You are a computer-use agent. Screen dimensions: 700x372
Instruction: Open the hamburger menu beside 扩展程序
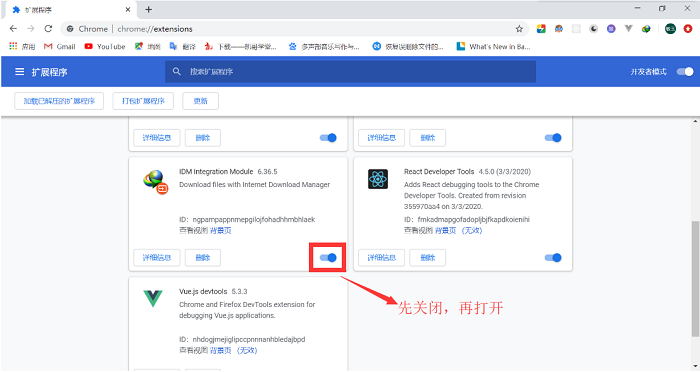pos(20,71)
